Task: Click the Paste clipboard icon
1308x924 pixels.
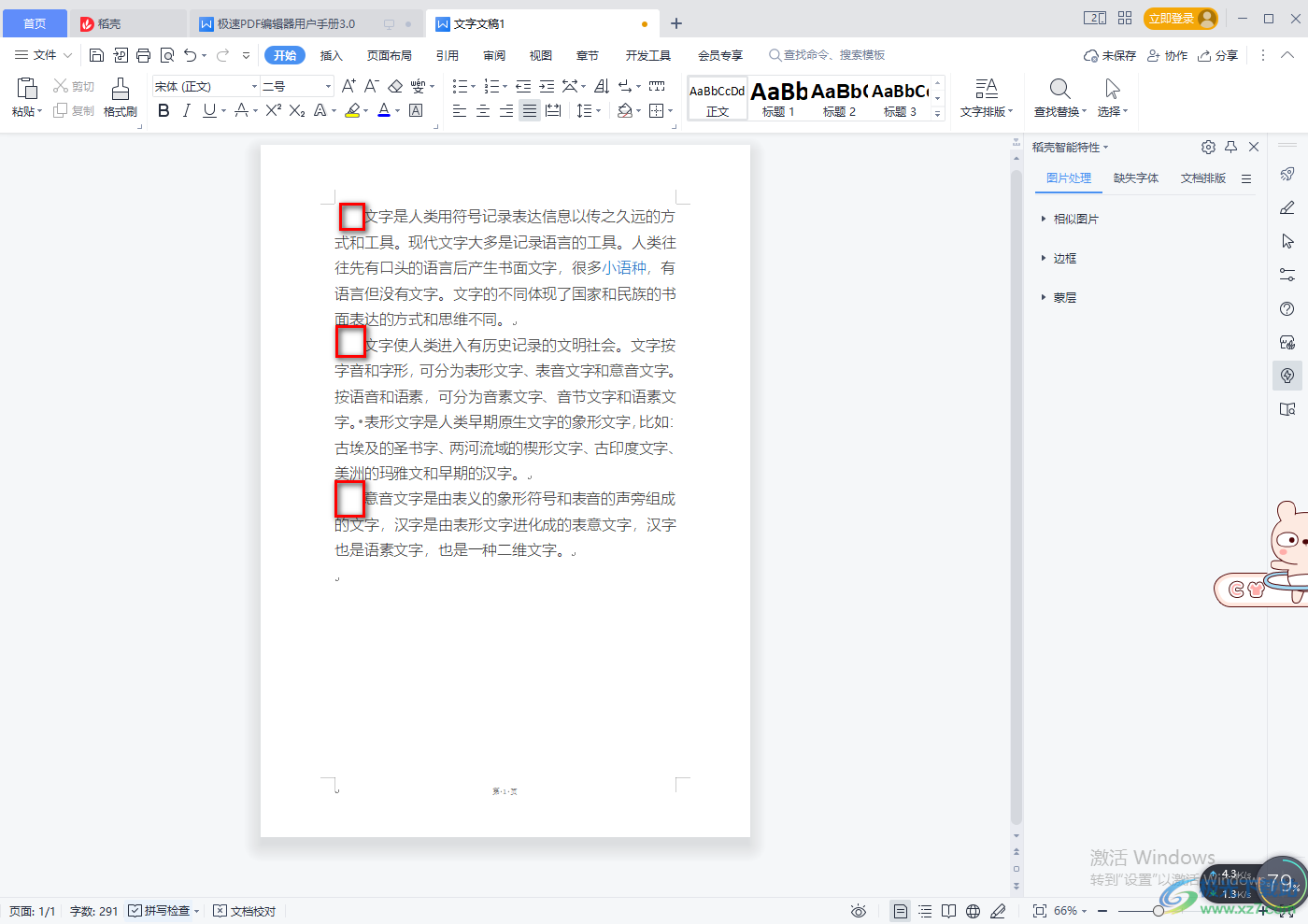Action: (27, 88)
